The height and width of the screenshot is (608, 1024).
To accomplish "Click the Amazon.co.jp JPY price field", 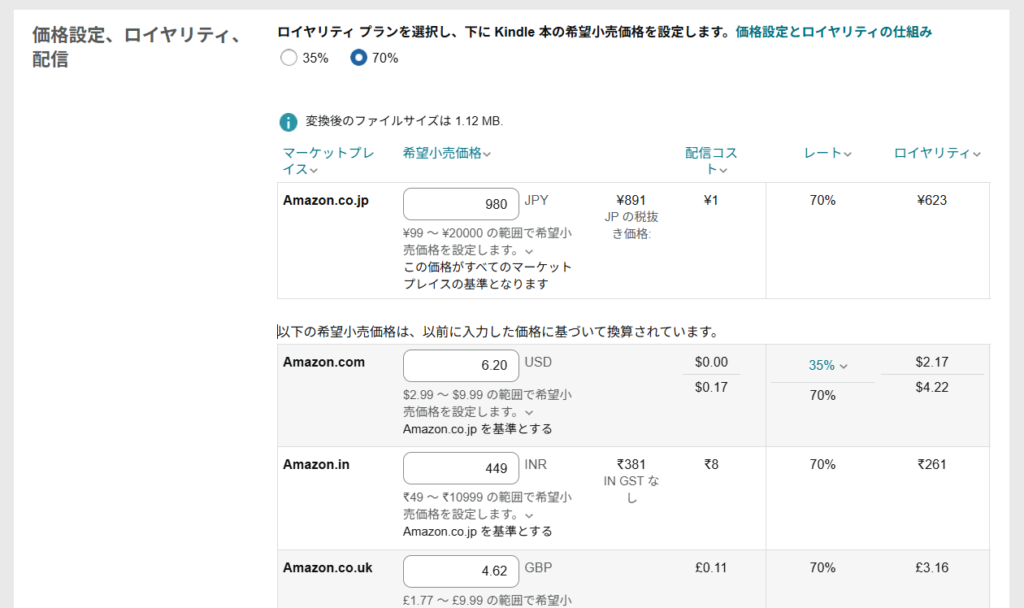I will pyautogui.click(x=461, y=204).
